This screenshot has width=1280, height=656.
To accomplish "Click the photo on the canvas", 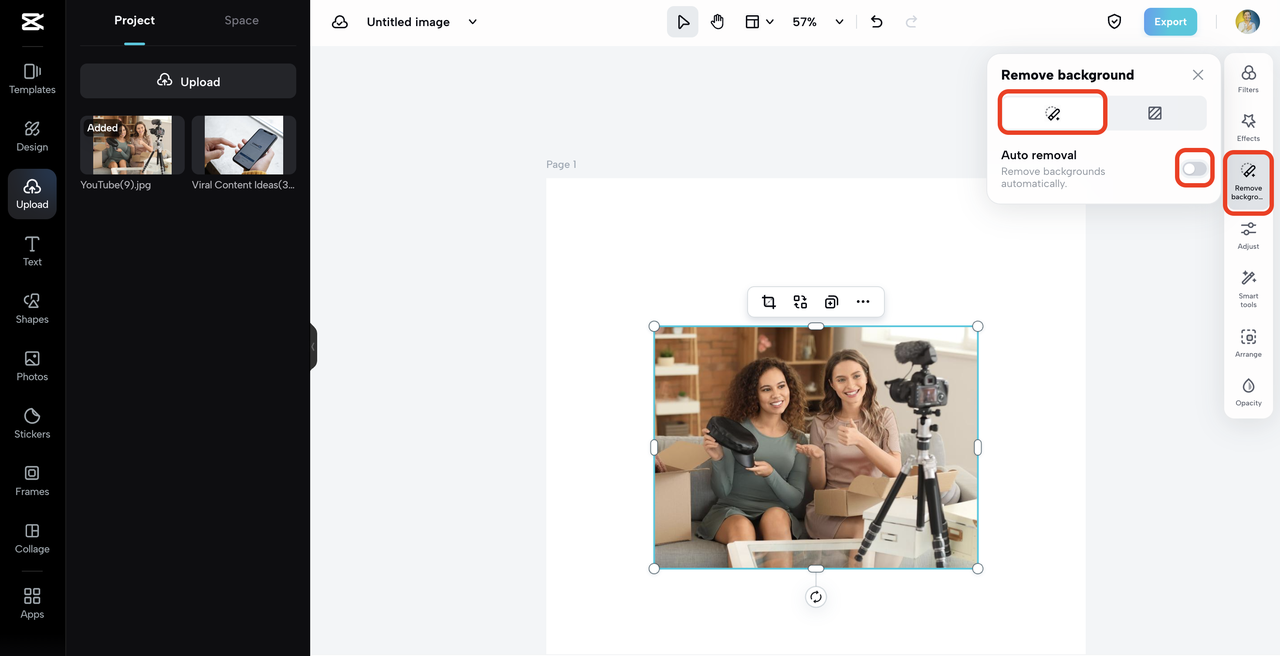I will [x=816, y=447].
